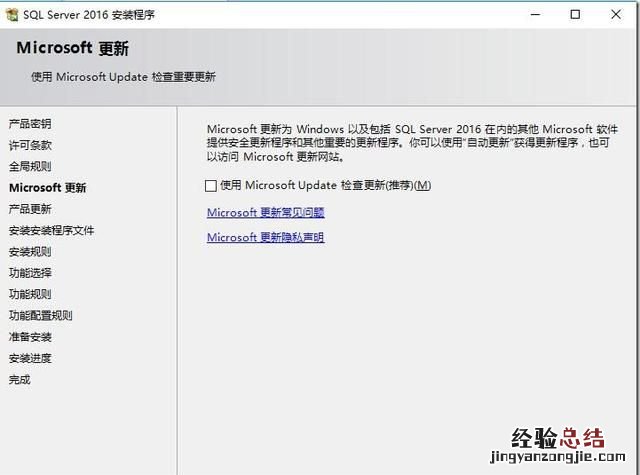The image size is (640, 475).
Task: Select the 功能选择 step in sidebar
Action: click(x=30, y=273)
